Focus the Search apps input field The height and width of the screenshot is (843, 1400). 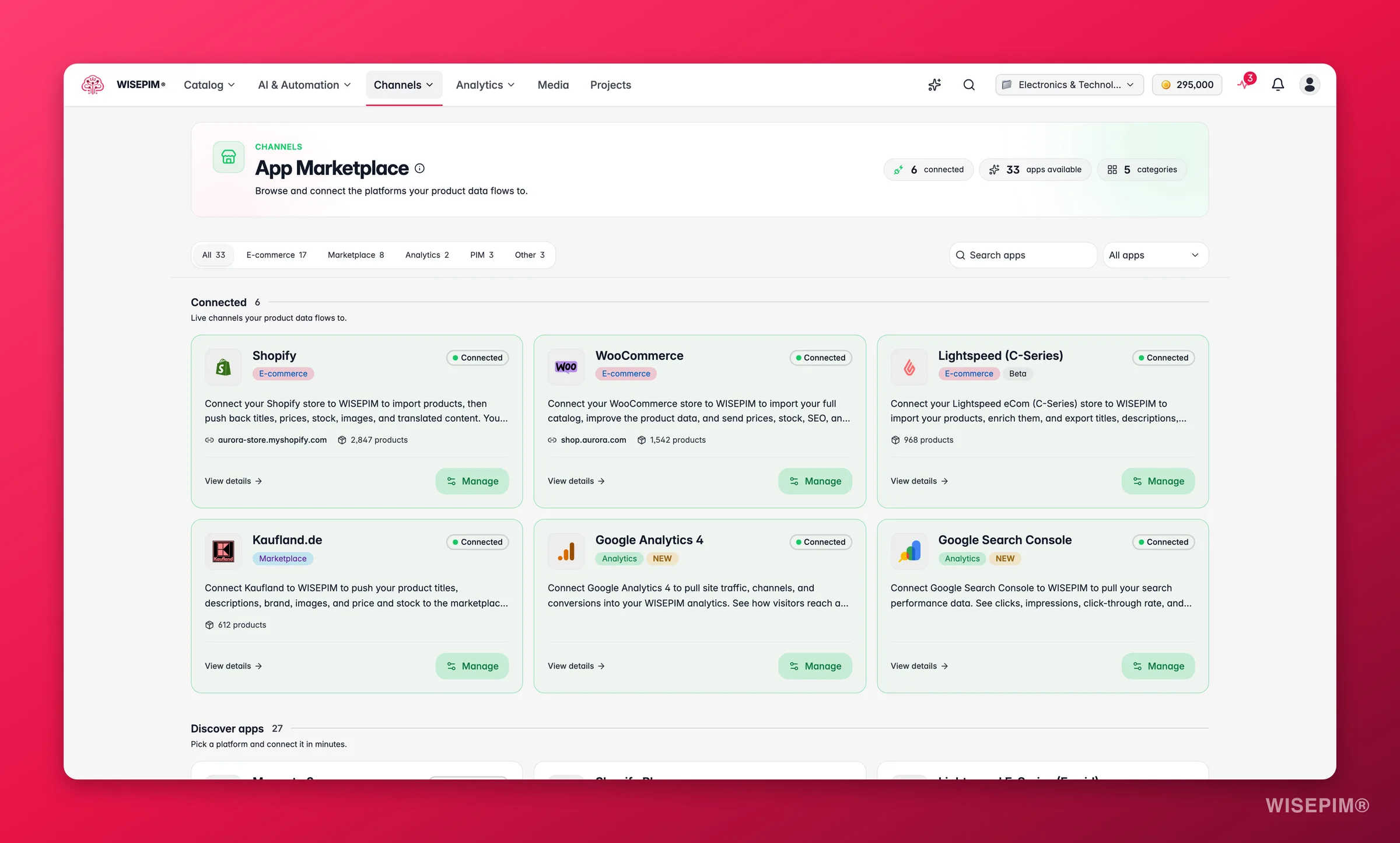(x=1023, y=255)
